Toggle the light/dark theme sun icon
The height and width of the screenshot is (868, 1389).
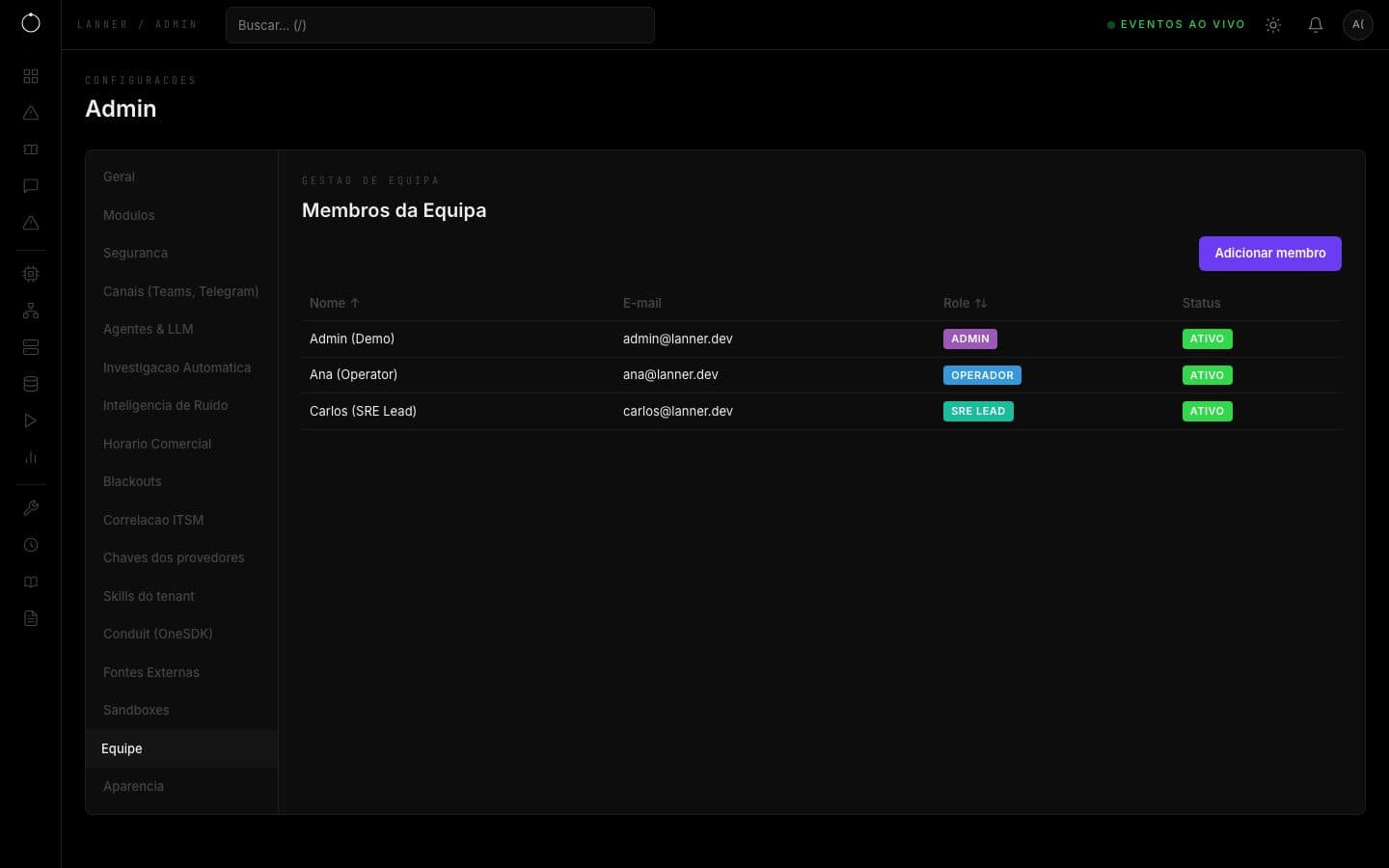(x=1273, y=25)
